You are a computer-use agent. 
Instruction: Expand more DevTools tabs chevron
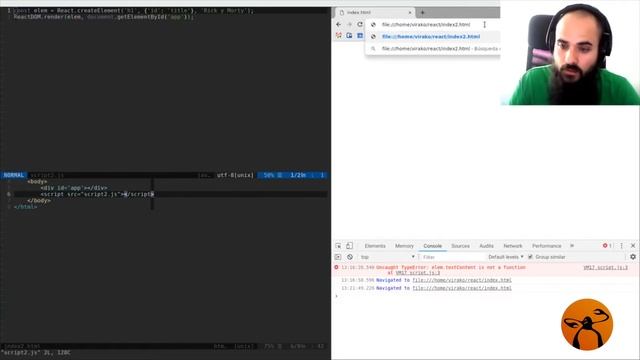click(572, 246)
